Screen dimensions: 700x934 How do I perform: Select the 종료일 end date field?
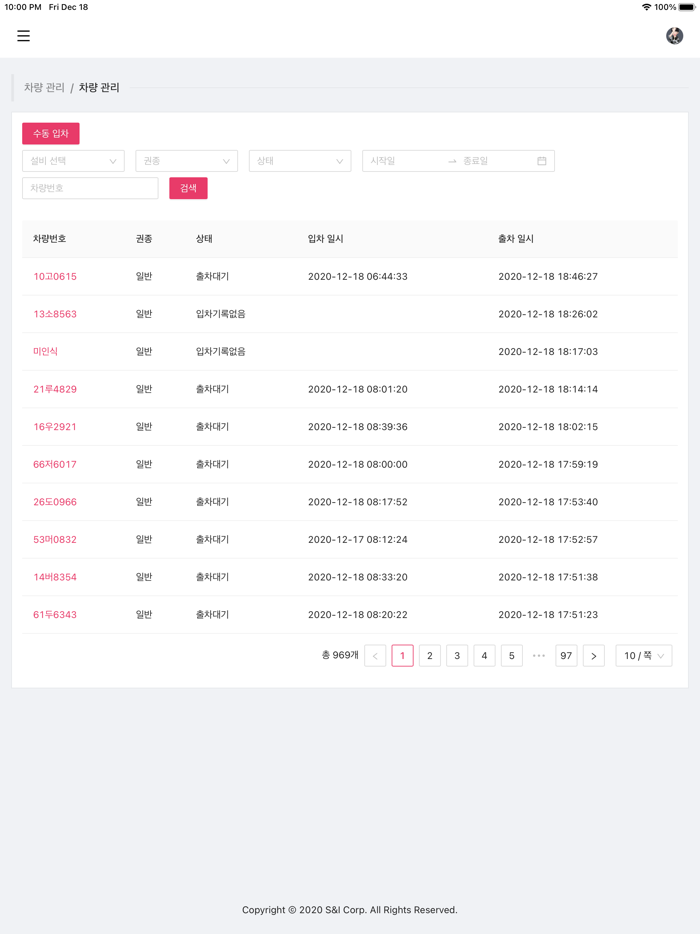click(496, 161)
